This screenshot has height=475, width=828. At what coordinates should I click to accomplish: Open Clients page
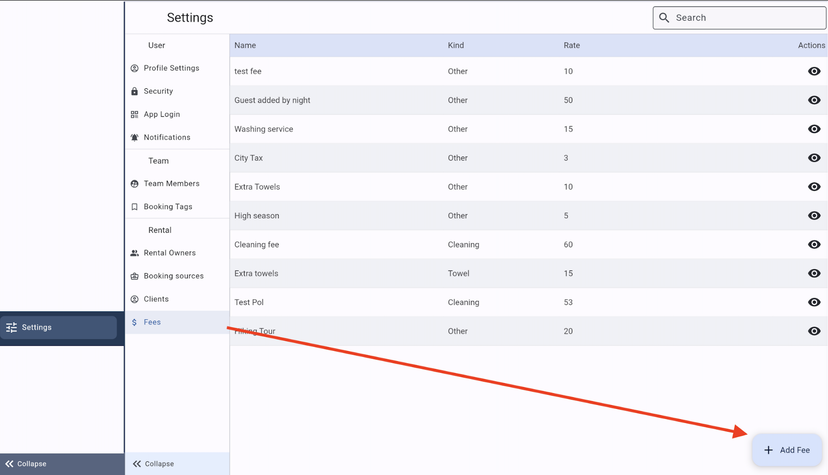click(177, 299)
